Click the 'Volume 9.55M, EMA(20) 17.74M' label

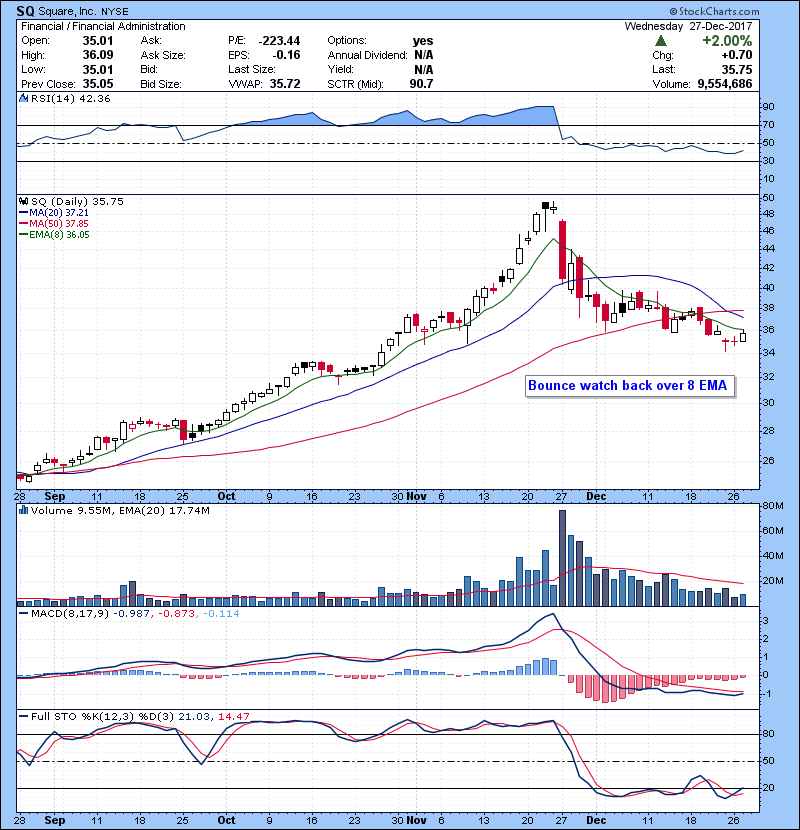120,511
